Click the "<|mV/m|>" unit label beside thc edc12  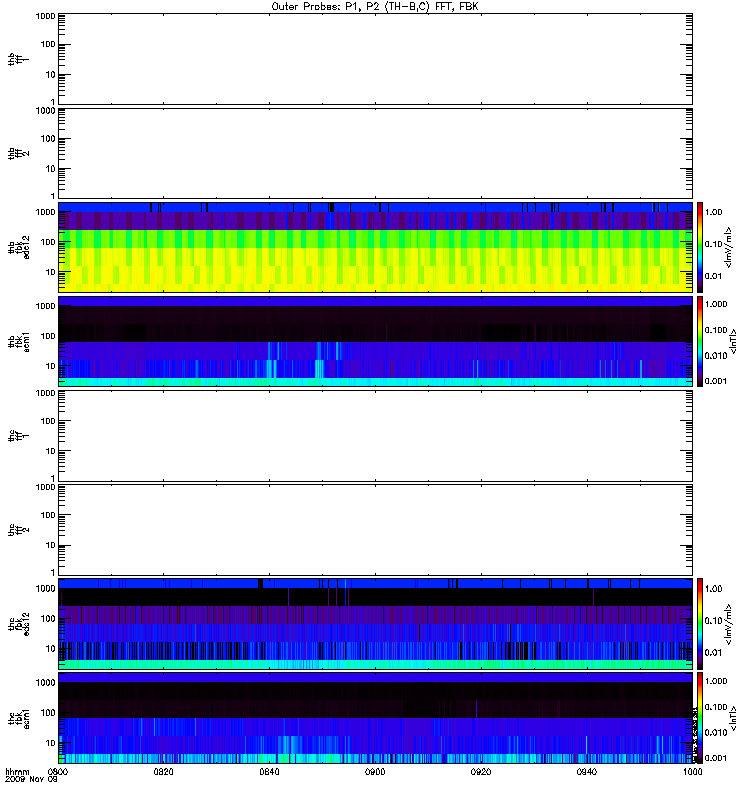pyautogui.click(x=729, y=624)
